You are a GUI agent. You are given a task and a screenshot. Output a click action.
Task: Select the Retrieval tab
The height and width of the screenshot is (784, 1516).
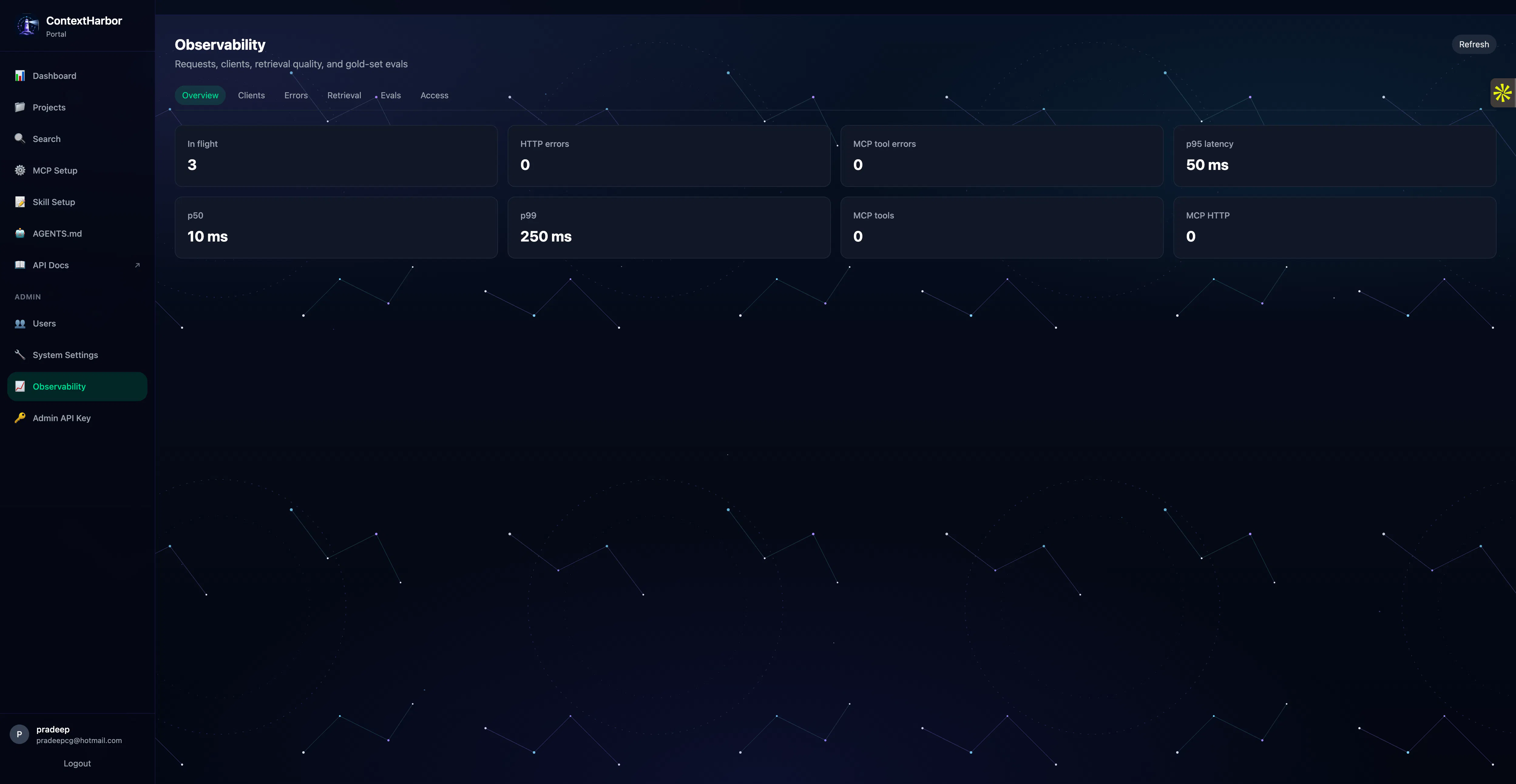coord(344,95)
